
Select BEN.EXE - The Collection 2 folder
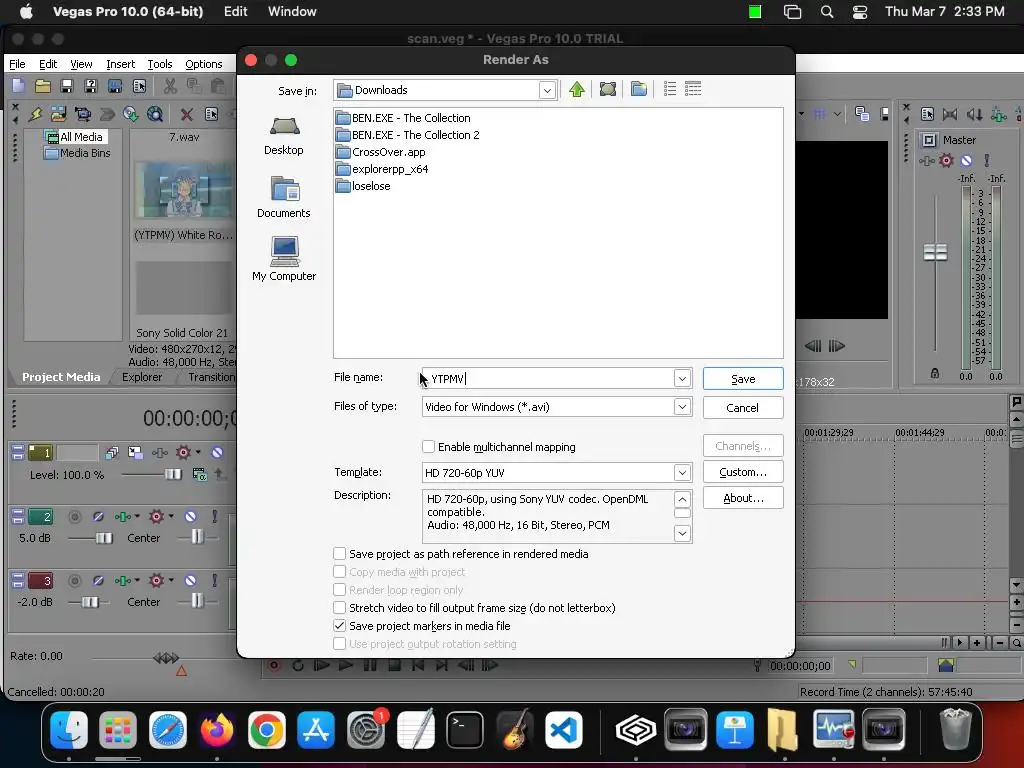(x=408, y=135)
